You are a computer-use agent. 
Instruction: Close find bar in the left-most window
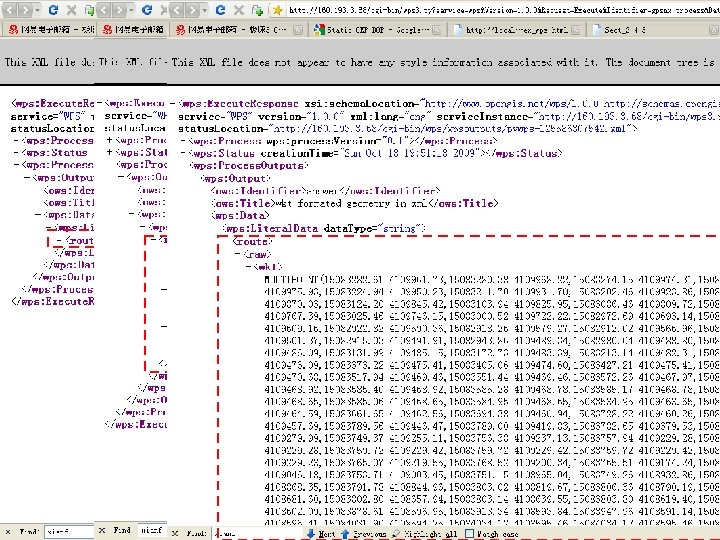[x=8, y=532]
